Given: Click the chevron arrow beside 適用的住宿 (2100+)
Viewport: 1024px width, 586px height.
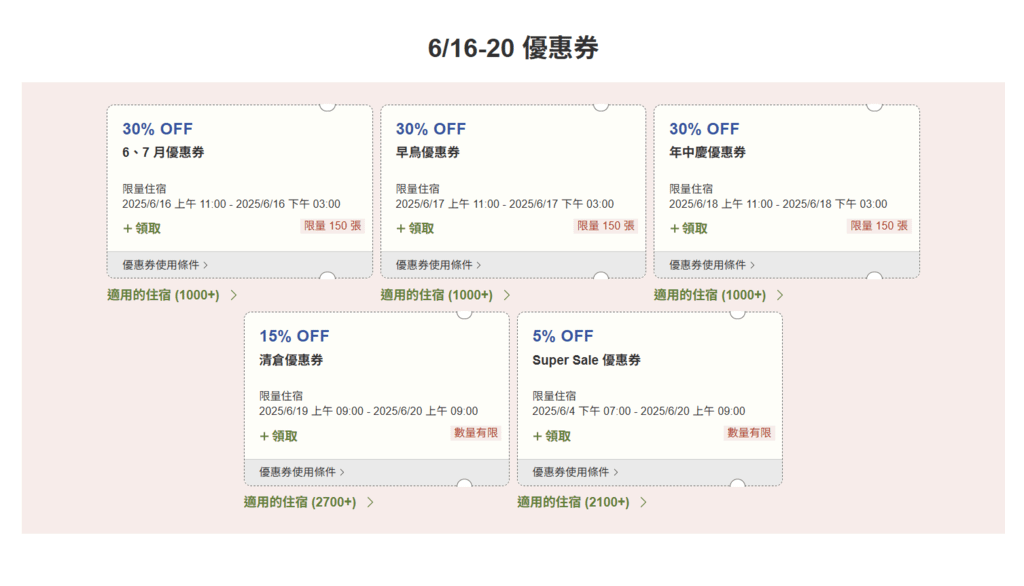Looking at the screenshot, I should pyautogui.click(x=643, y=502).
